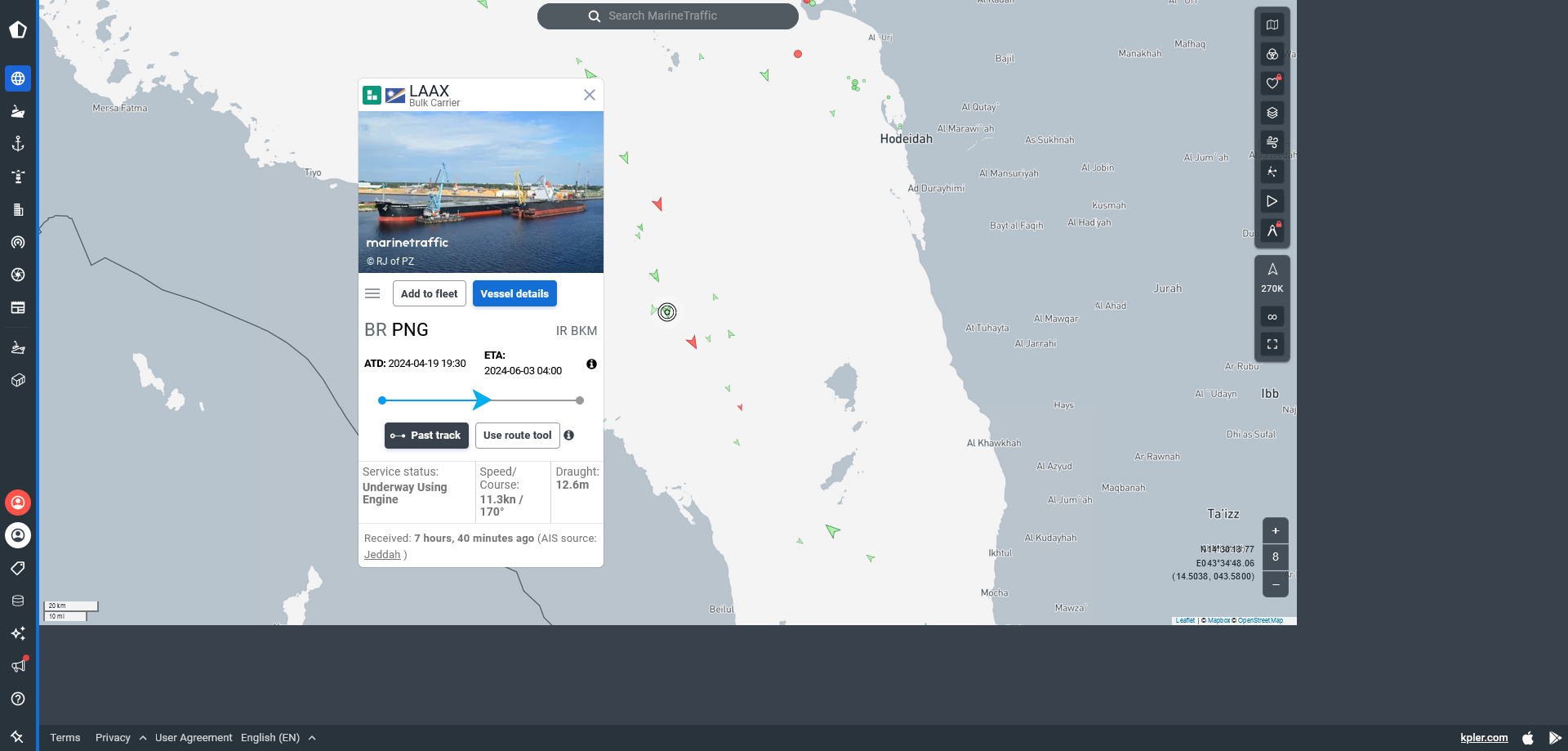Open the Vessels ship icon in sidebar
This screenshot has width=1568, height=751.
click(x=18, y=111)
